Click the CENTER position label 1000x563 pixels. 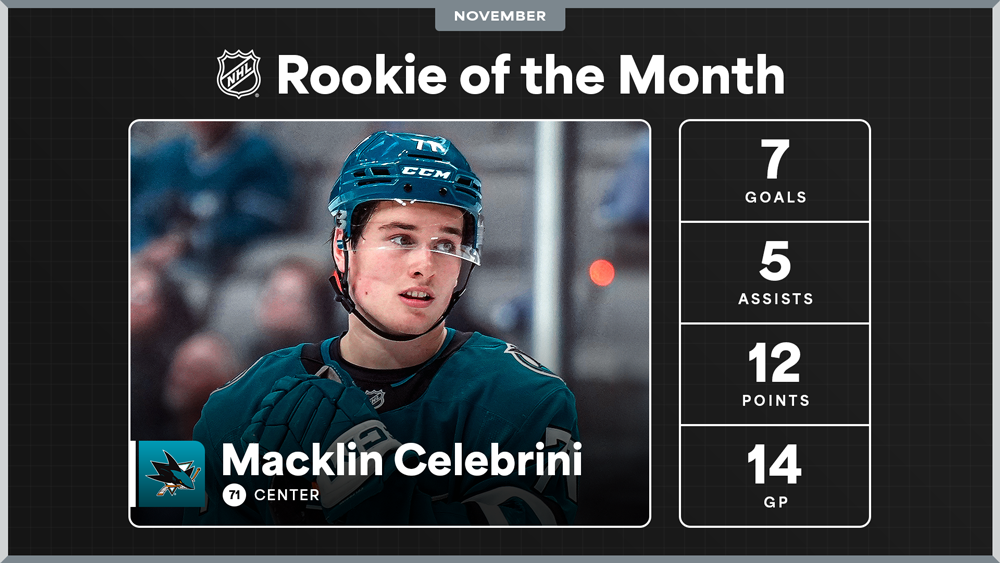tap(287, 495)
